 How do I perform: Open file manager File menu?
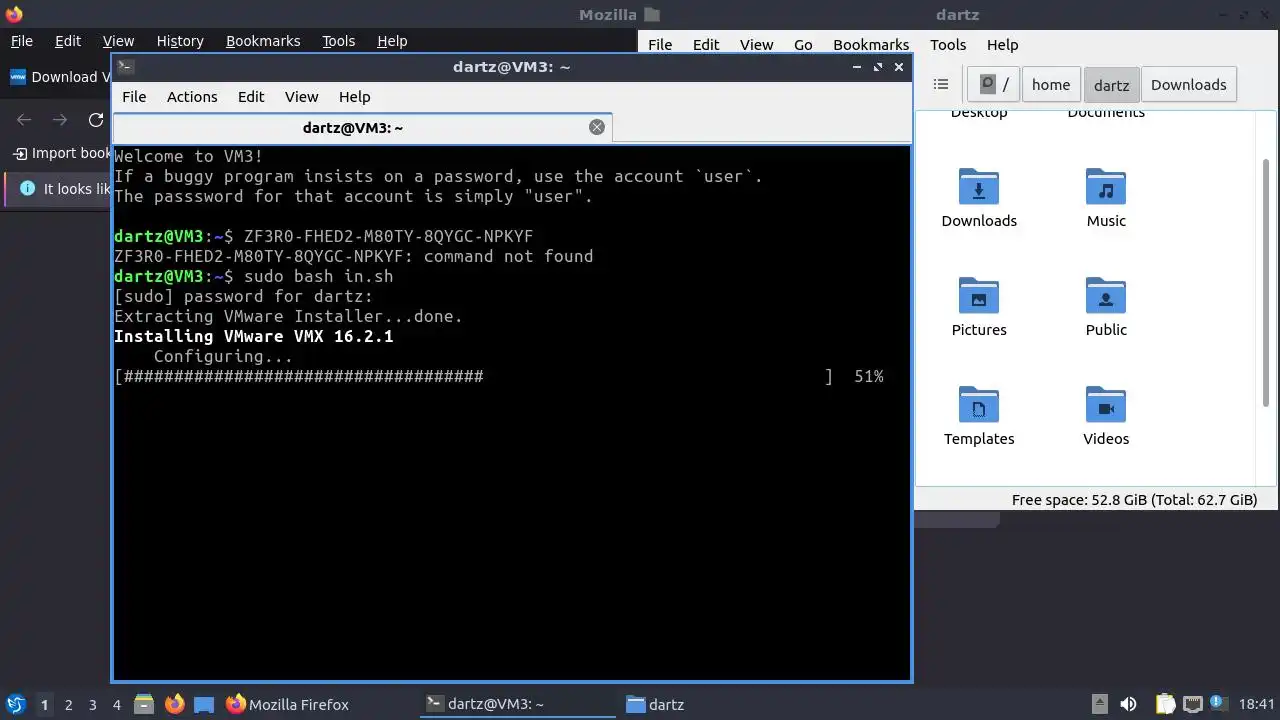pyautogui.click(x=660, y=45)
